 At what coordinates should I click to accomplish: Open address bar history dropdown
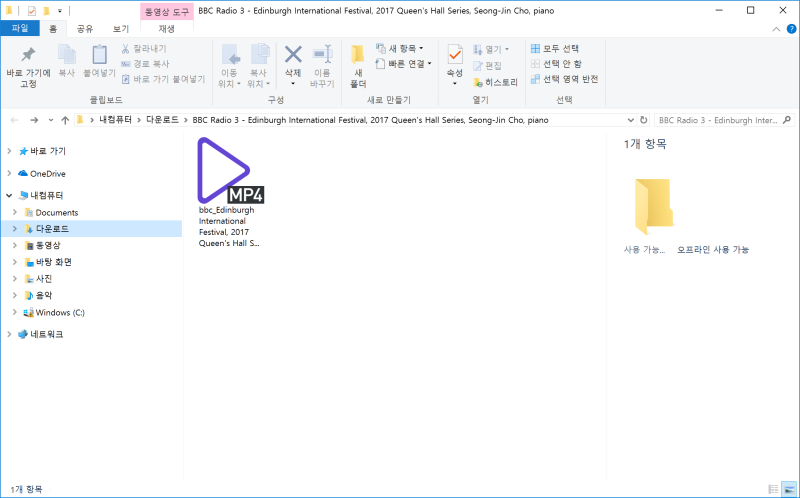(x=631, y=120)
